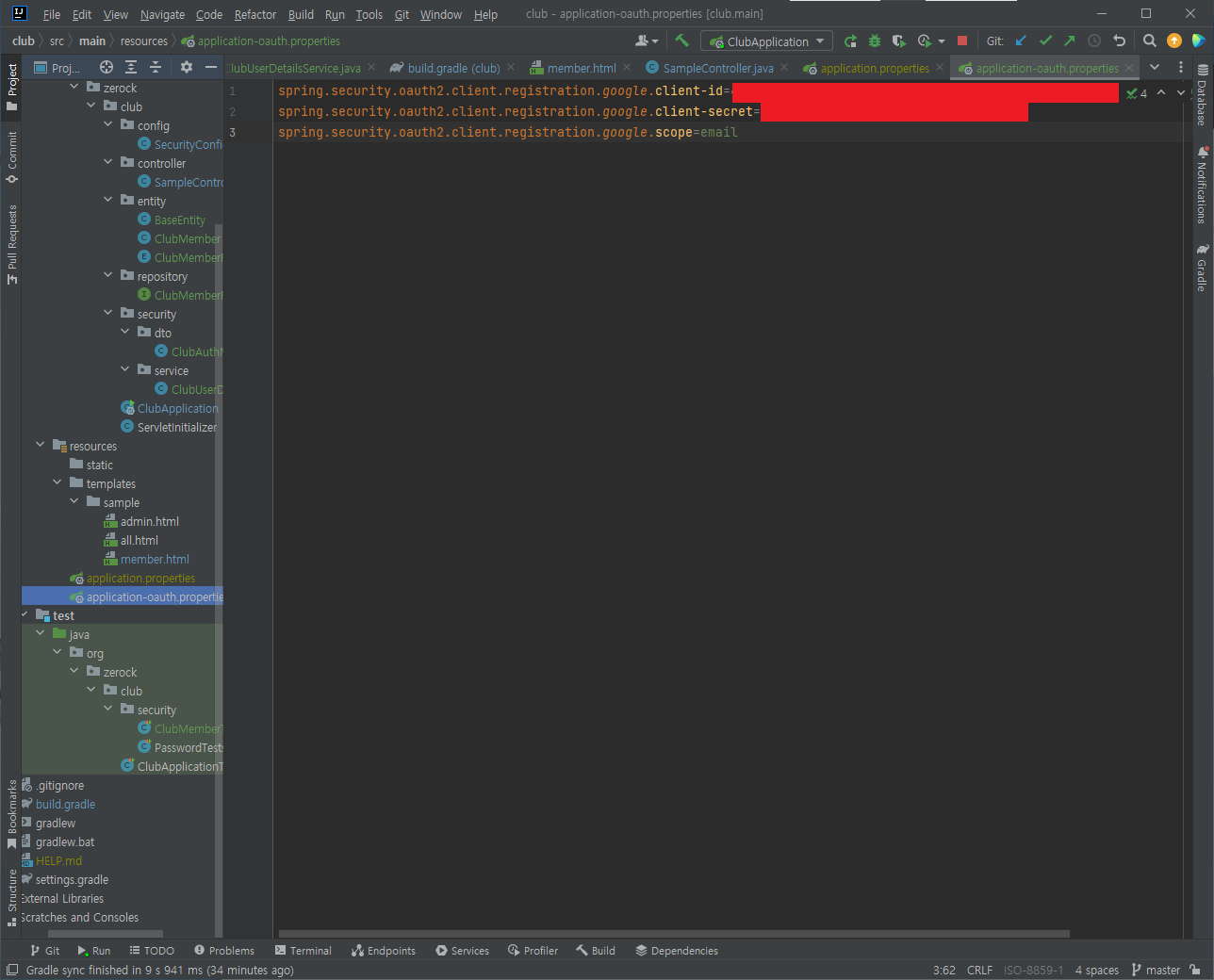Click the Debug bug icon

click(x=875, y=41)
